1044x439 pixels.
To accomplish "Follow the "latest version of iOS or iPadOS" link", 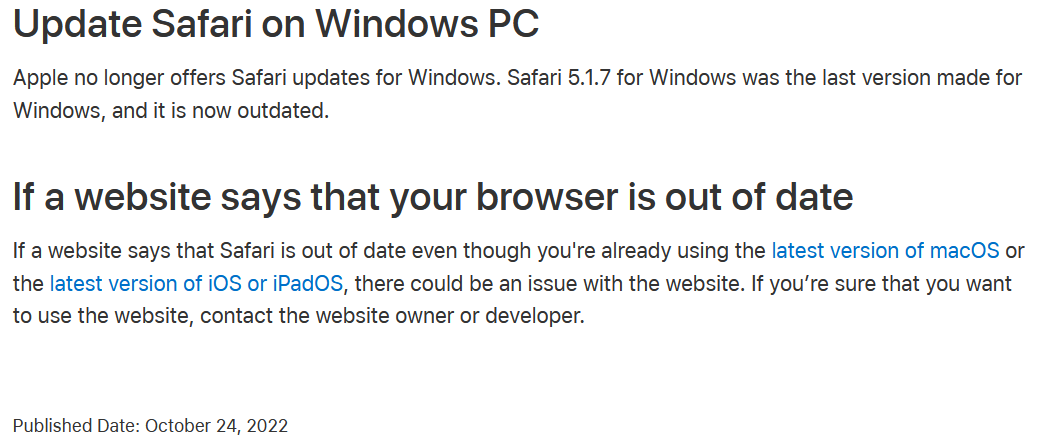I will [197, 283].
